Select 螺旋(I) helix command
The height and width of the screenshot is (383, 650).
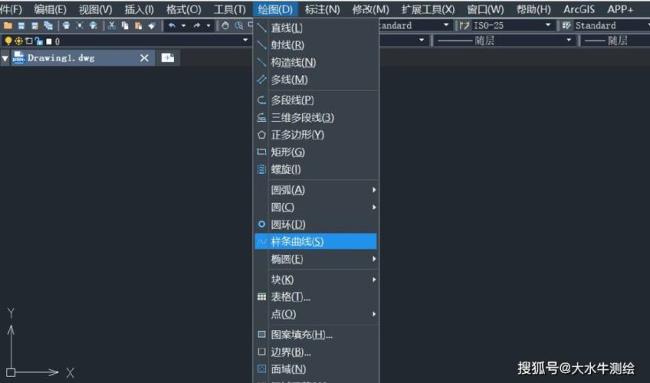coord(316,169)
